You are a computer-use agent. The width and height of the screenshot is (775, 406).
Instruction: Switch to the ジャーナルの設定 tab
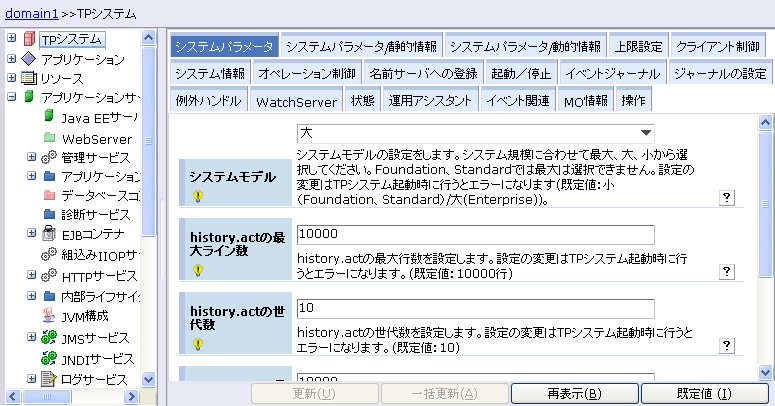click(719, 74)
